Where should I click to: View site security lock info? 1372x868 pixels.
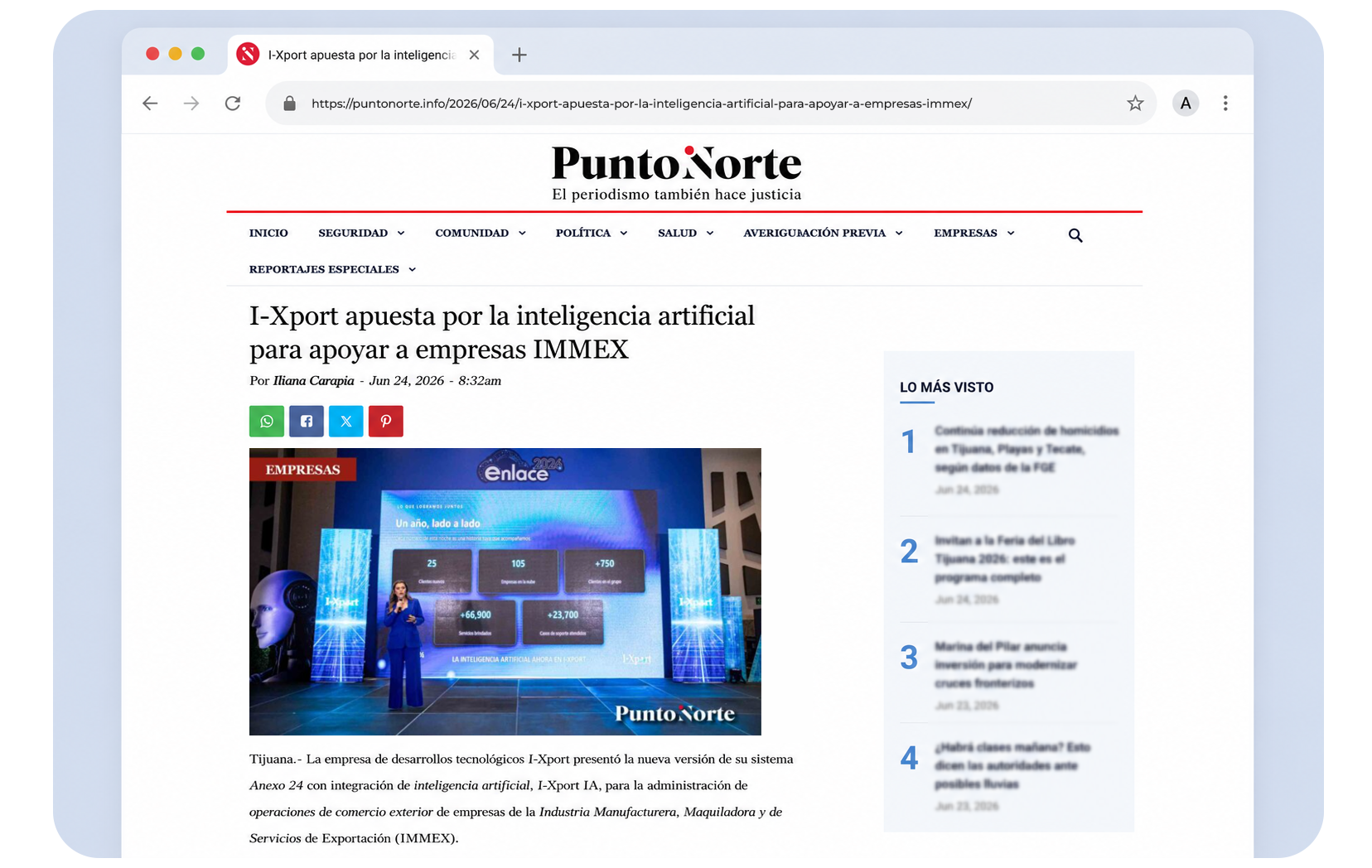point(289,104)
